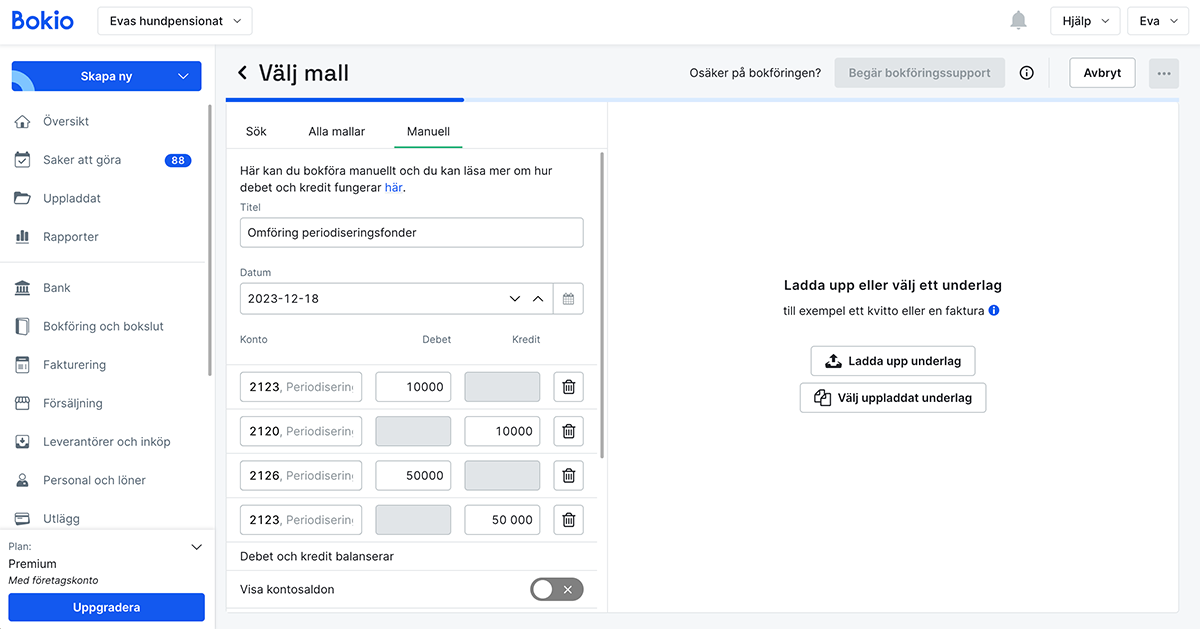The width and height of the screenshot is (1200, 629).
Task: Click the Utlägg card icon
Action: coord(22,518)
